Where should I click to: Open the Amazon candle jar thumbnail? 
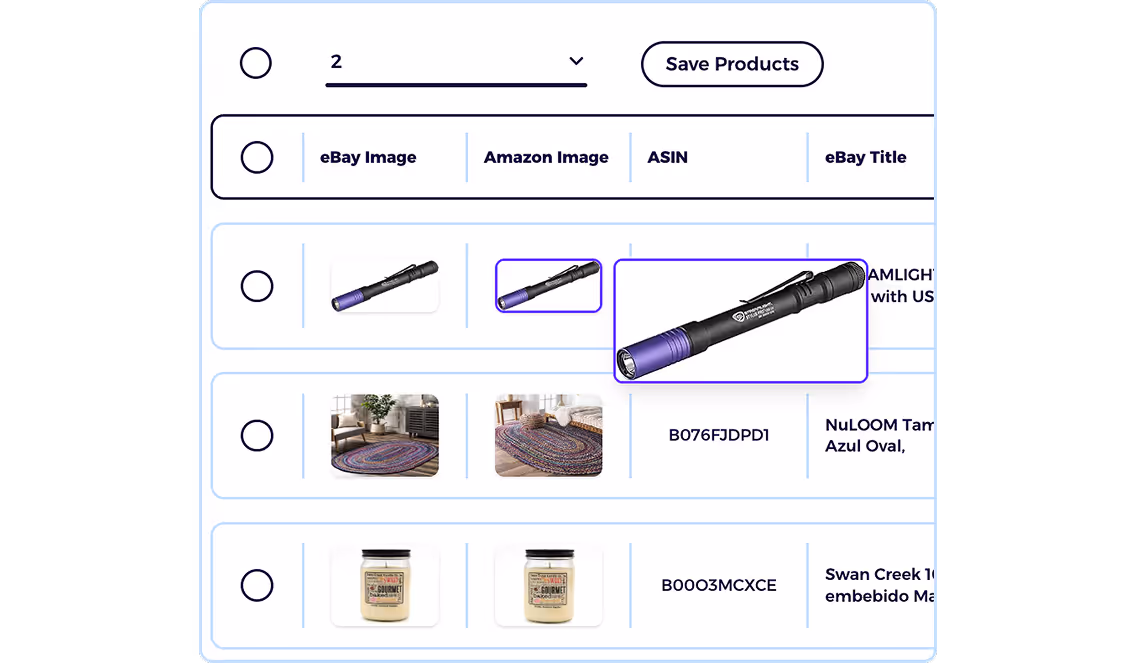(x=548, y=585)
